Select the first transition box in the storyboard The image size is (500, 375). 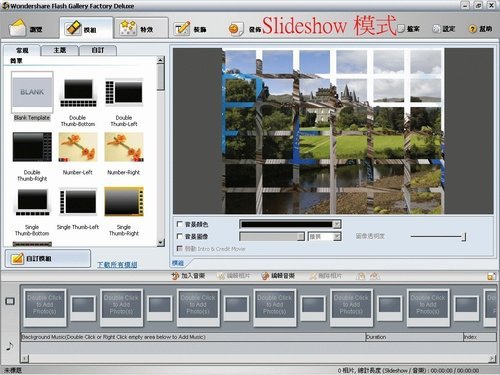tap(83, 308)
